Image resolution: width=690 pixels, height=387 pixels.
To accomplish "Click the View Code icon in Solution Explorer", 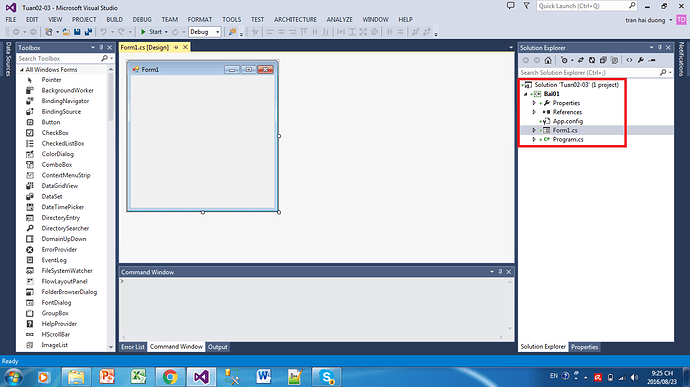I will coord(629,60).
